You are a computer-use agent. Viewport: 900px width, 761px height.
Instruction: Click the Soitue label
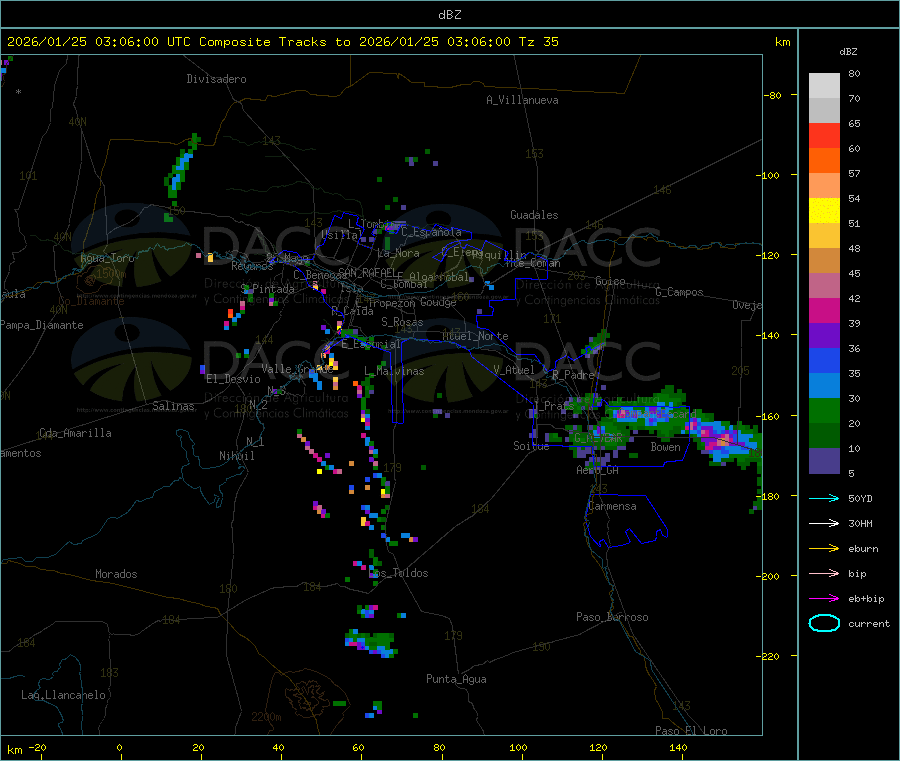[x=531, y=446]
